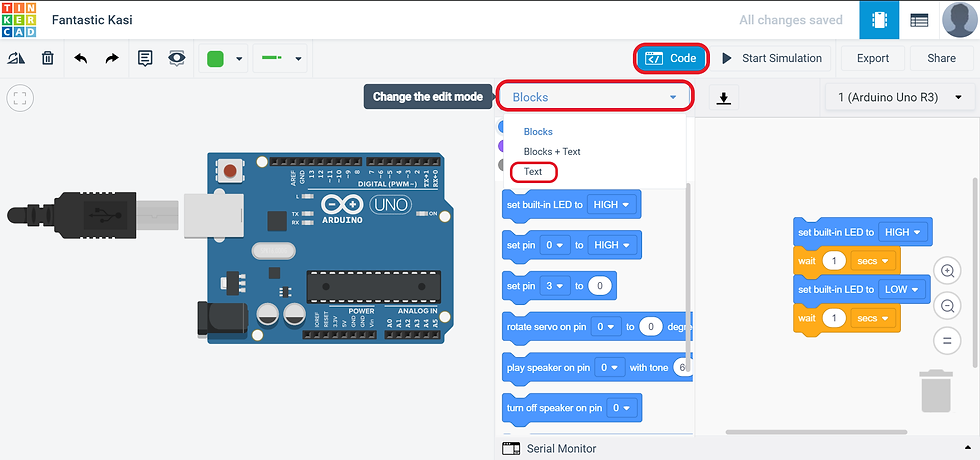Select Blocks in edit mode menu

[538, 132]
